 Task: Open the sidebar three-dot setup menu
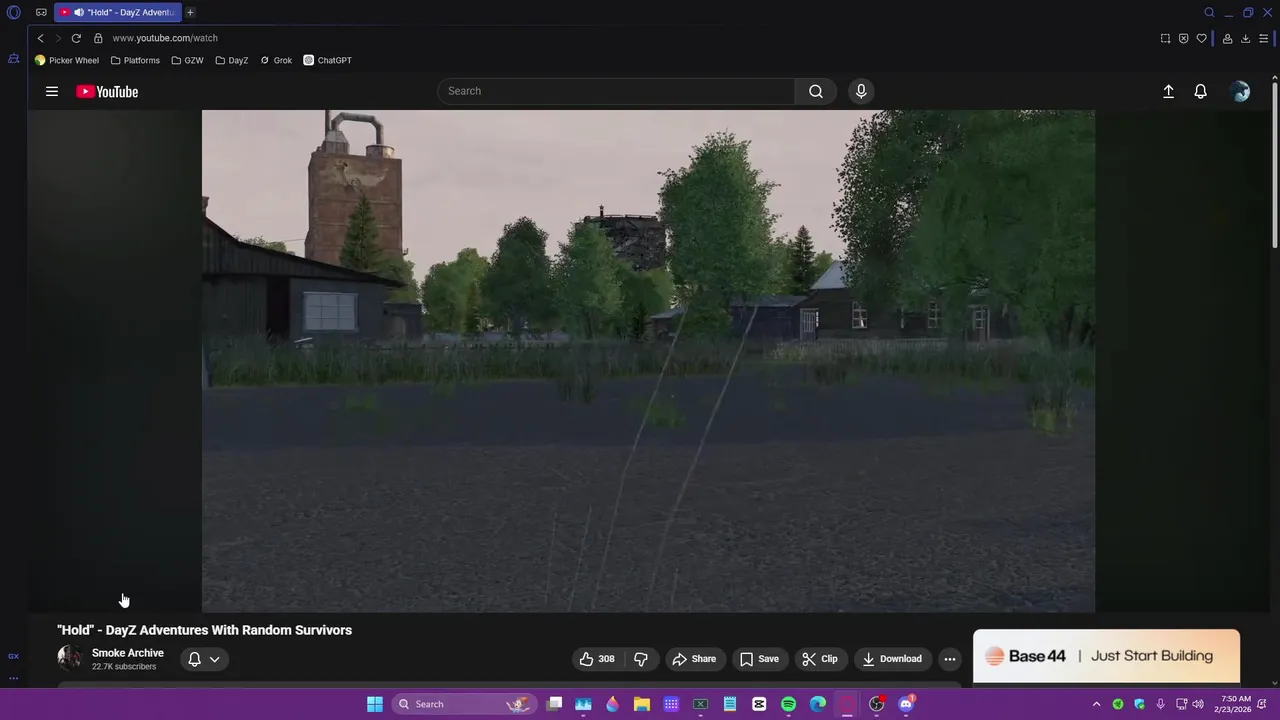(13, 678)
